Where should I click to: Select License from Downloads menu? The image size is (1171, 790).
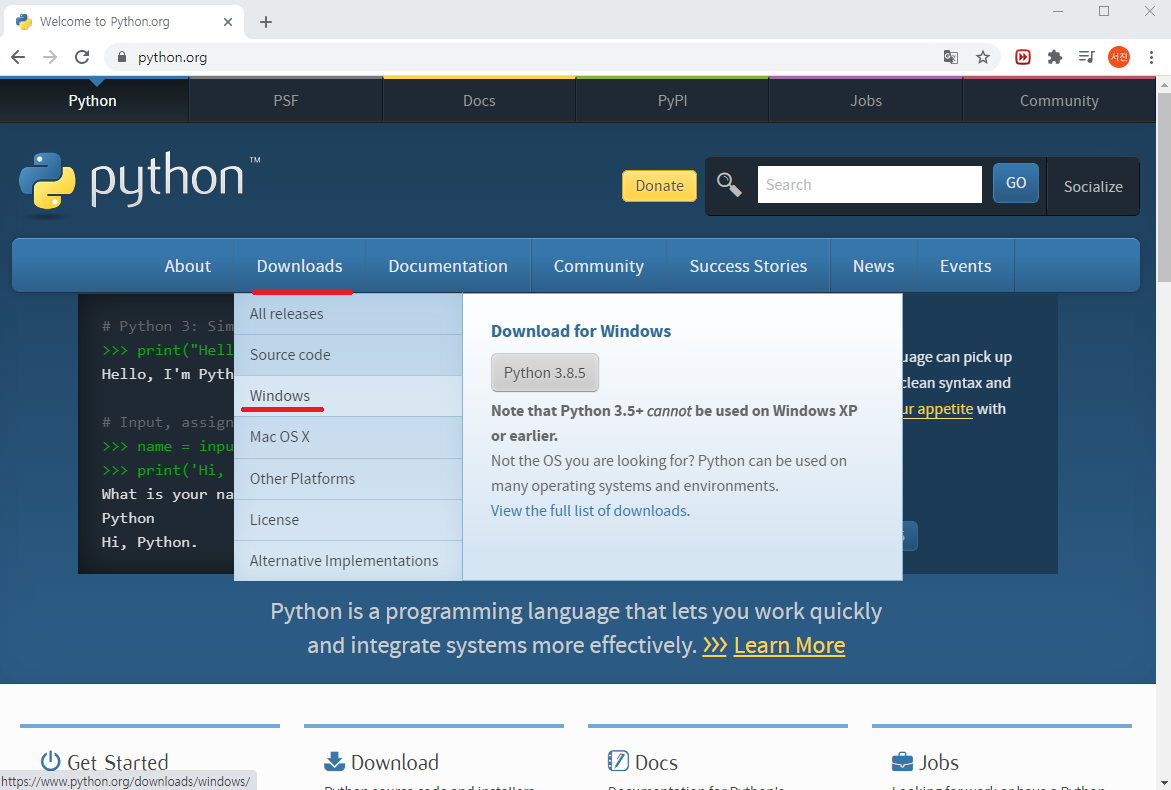(348, 520)
